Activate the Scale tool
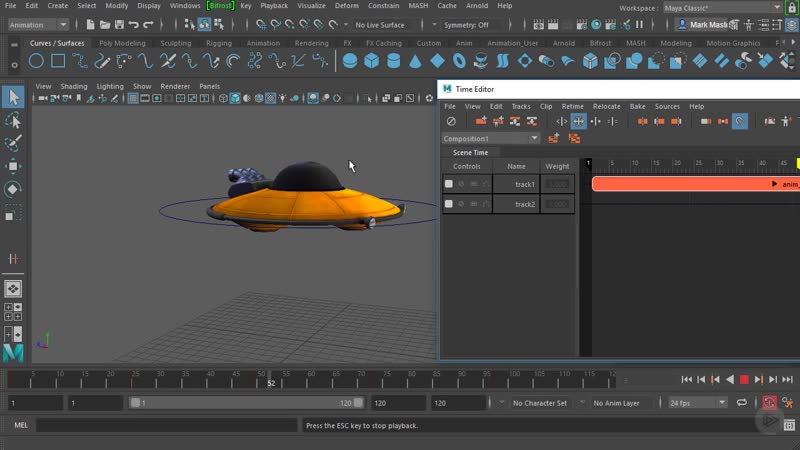The height and width of the screenshot is (450, 800). [x=12, y=213]
